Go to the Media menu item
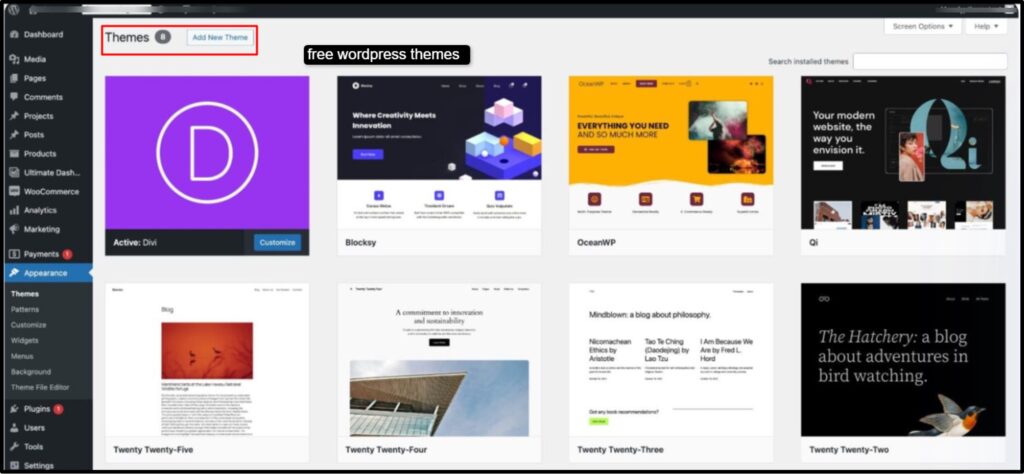The height and width of the screenshot is (474, 1024). [x=35, y=59]
